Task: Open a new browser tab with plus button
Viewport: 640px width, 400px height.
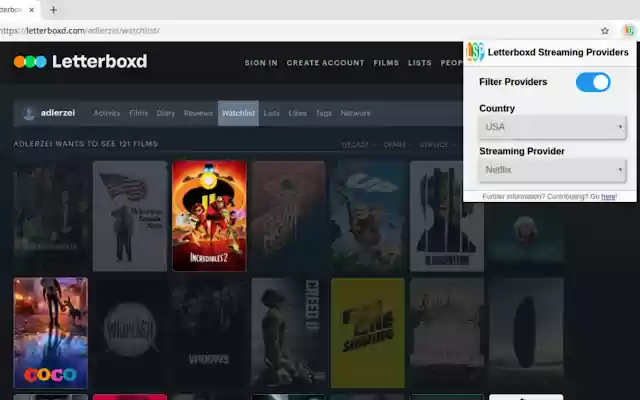Action: click(53, 10)
